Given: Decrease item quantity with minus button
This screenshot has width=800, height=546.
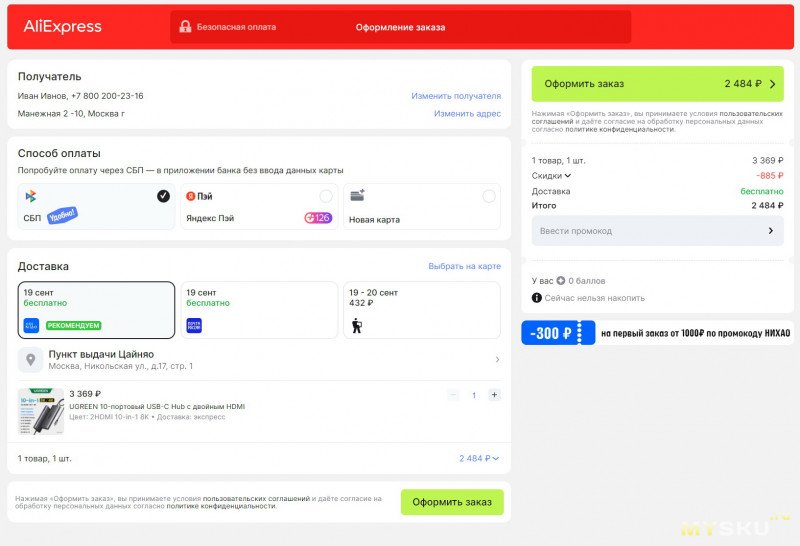Looking at the screenshot, I should point(453,394).
